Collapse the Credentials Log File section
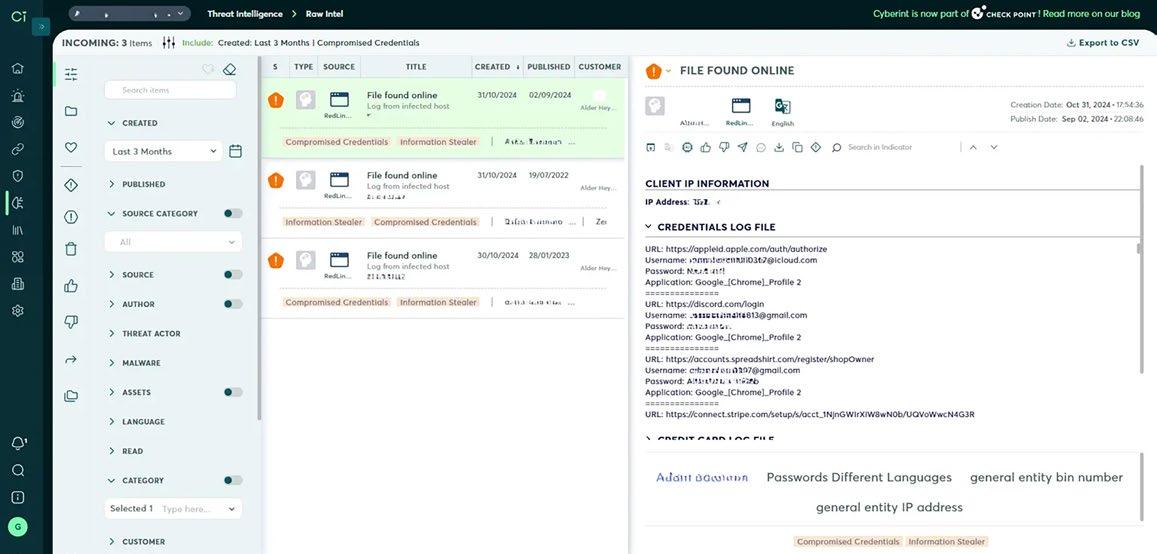The height and width of the screenshot is (554, 1157). click(649, 227)
